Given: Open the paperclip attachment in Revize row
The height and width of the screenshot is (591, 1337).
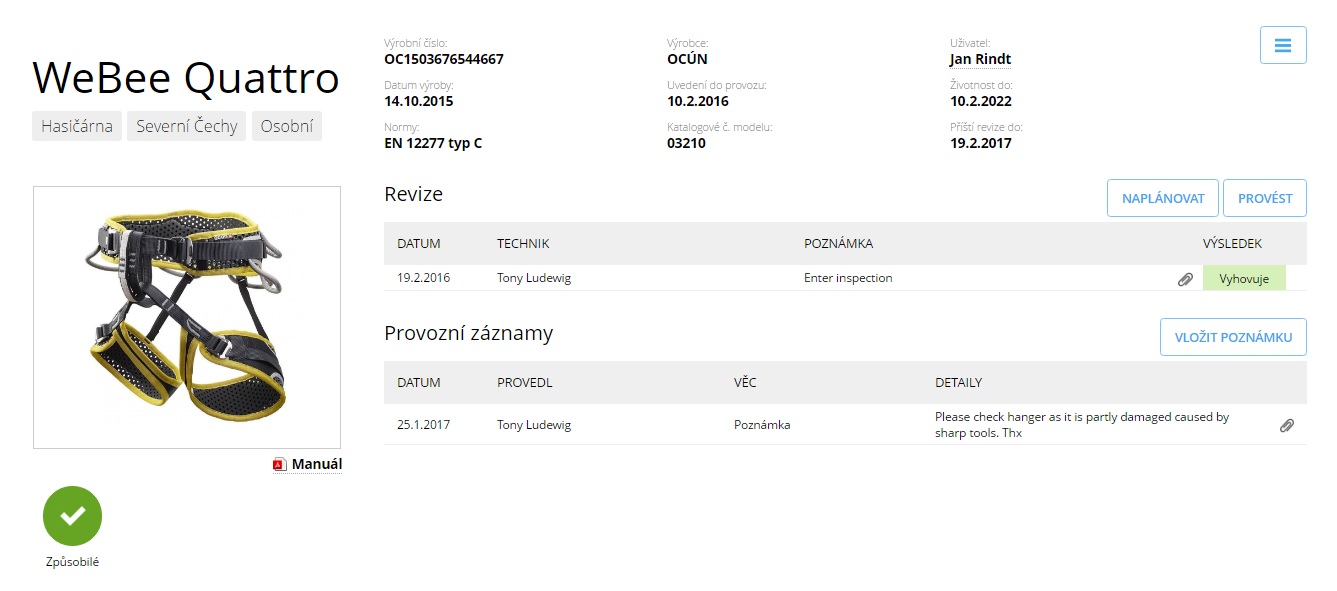Looking at the screenshot, I should coord(1185,279).
